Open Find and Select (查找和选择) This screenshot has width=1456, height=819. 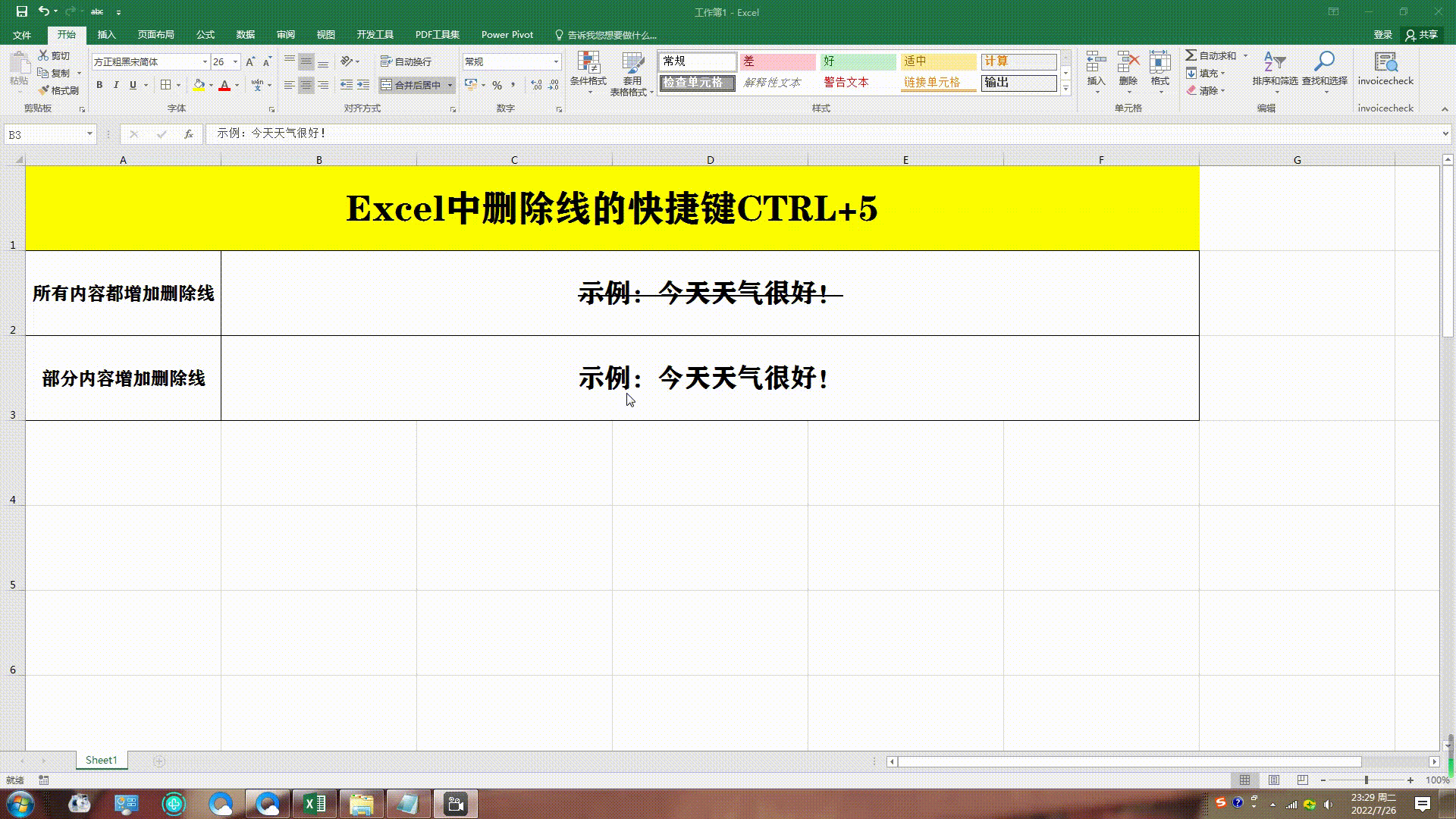(1325, 73)
